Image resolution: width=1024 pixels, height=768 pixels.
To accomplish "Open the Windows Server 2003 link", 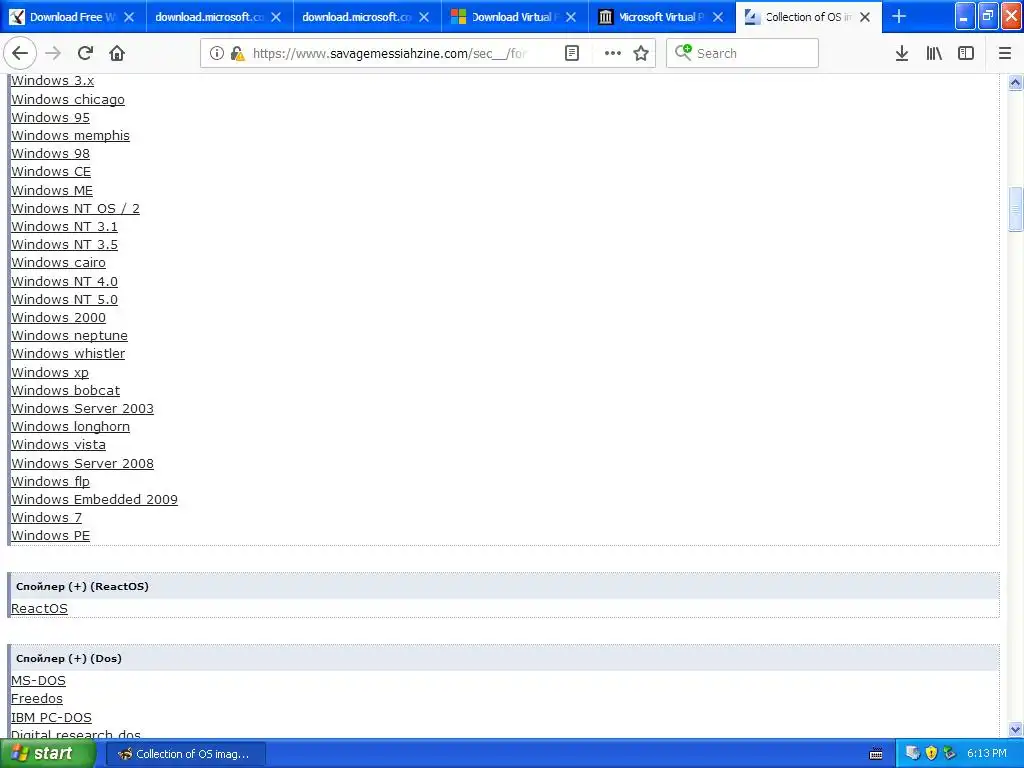I will (82, 408).
